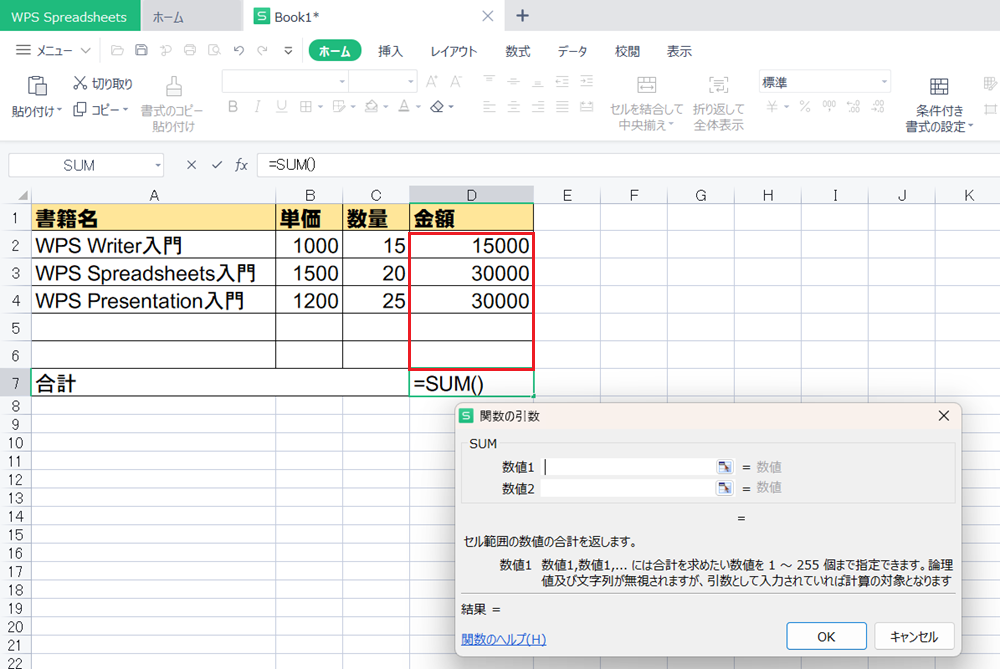This screenshot has width=1000, height=669.
Task: Click the font color A icon
Action: click(x=404, y=107)
